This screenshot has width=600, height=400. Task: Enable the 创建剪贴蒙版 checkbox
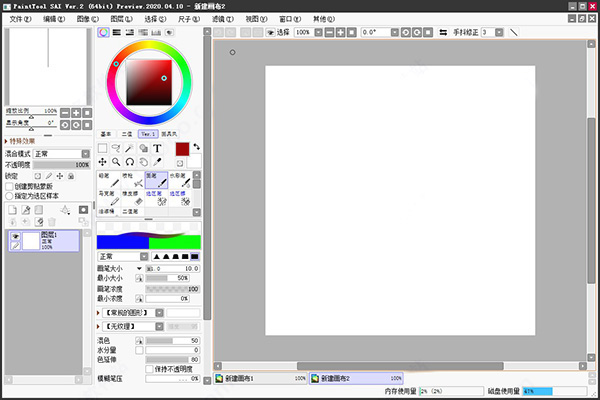[x=10, y=186]
